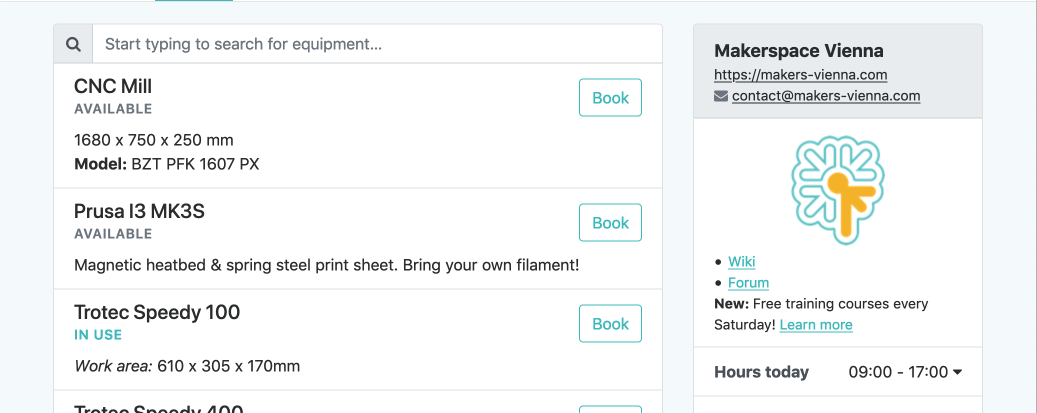Click the Work area 610 x 305 x 170mm text

[187, 366]
